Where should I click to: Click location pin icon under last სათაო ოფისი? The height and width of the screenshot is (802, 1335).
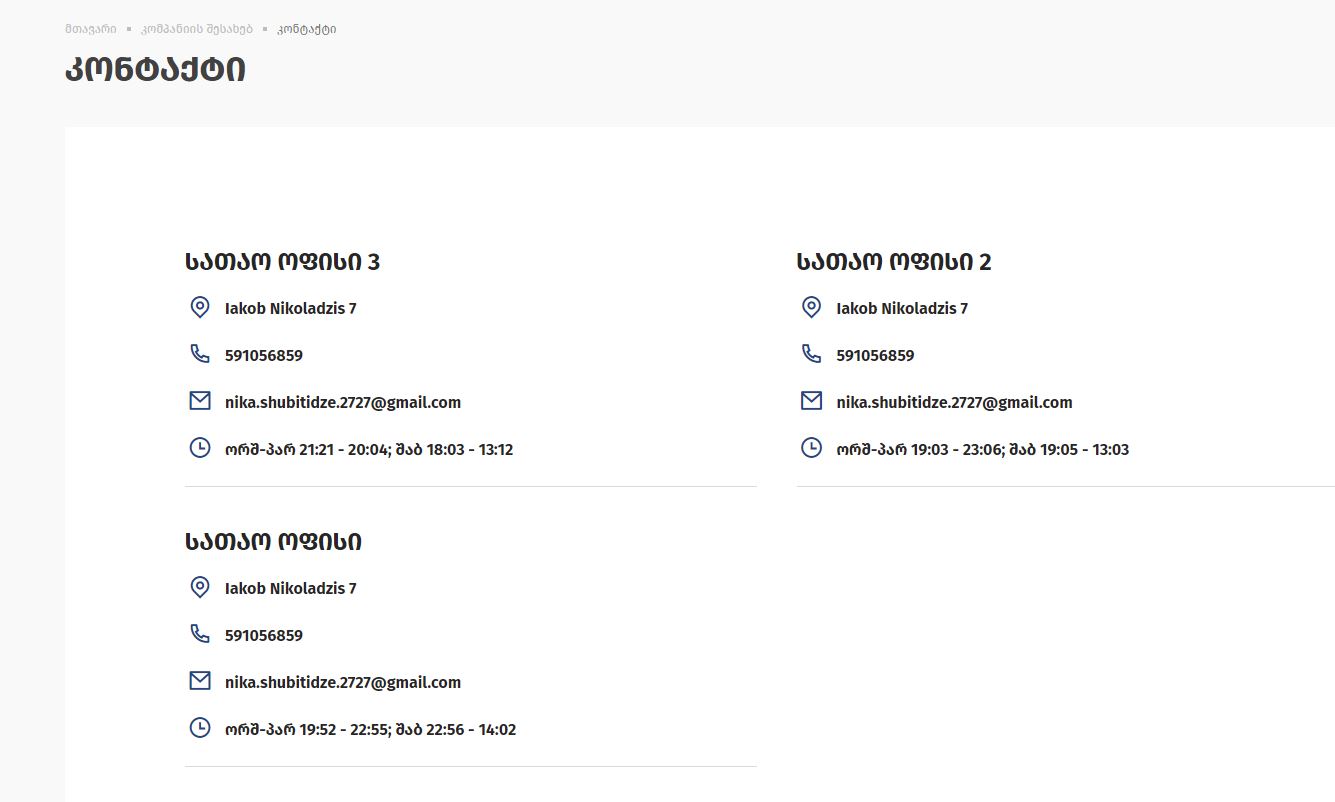(200, 587)
